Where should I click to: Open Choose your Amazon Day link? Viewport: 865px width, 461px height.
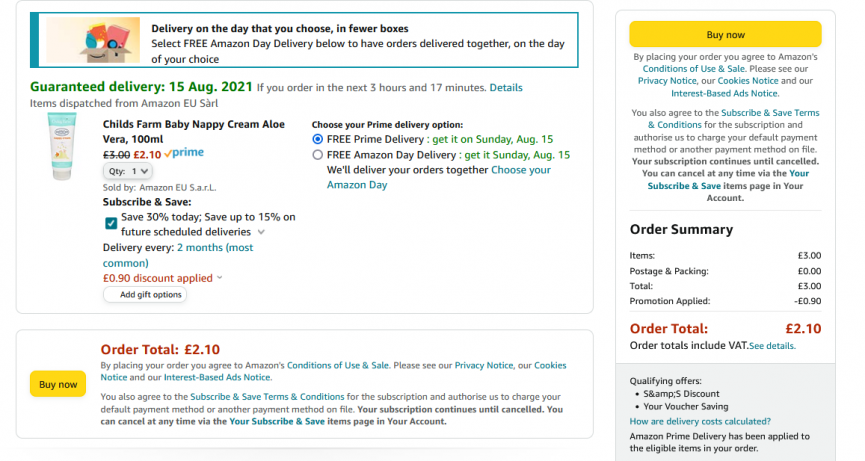pos(439,177)
